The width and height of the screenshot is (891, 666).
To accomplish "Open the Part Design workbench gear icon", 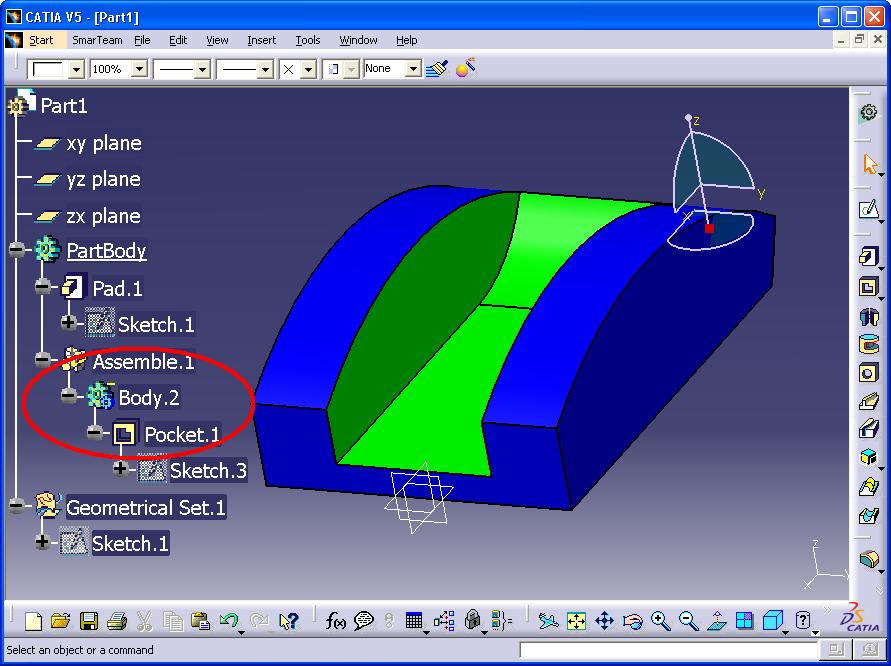I will coord(868,113).
